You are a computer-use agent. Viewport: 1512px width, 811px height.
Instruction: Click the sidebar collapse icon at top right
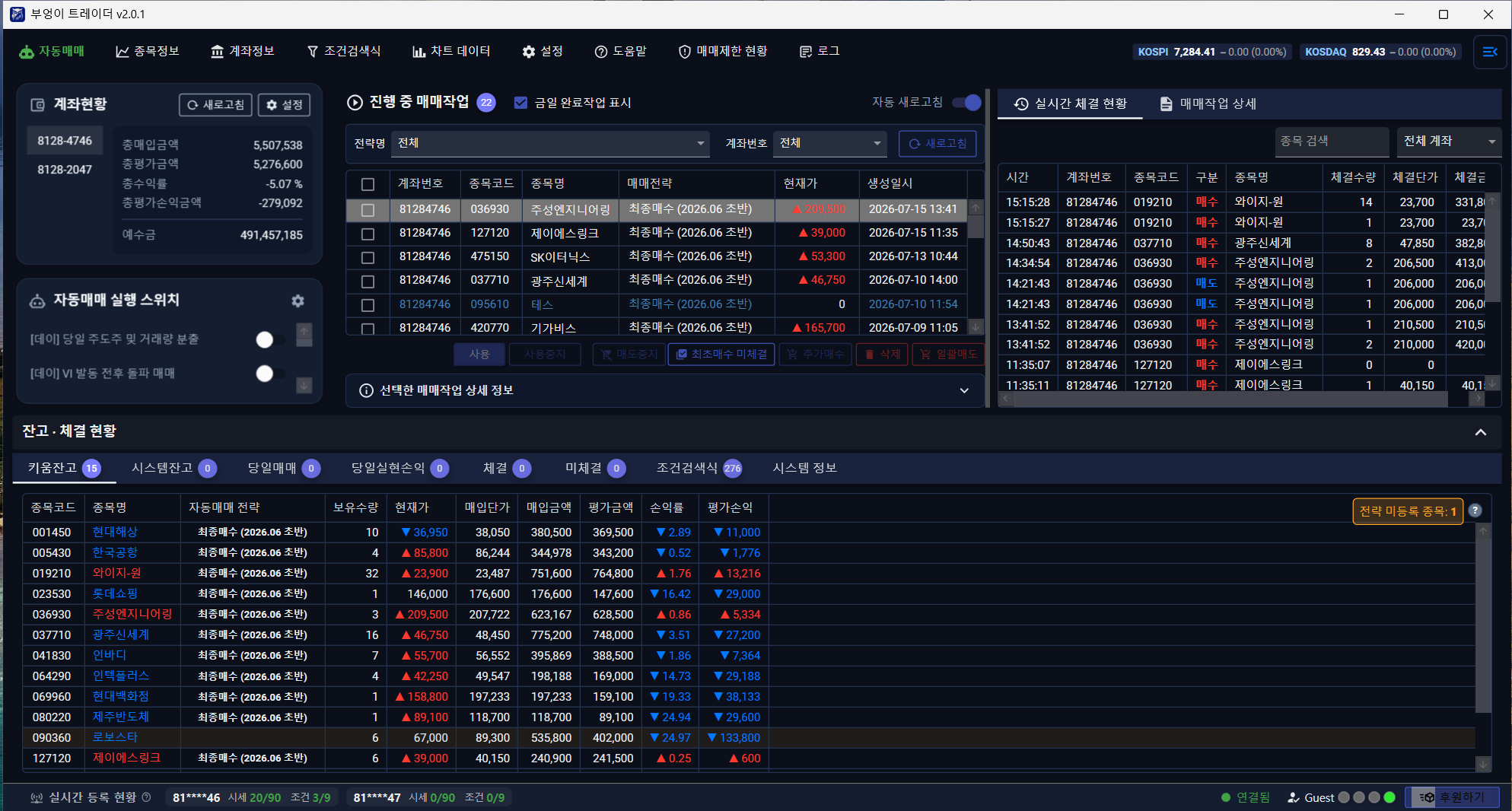[1490, 52]
